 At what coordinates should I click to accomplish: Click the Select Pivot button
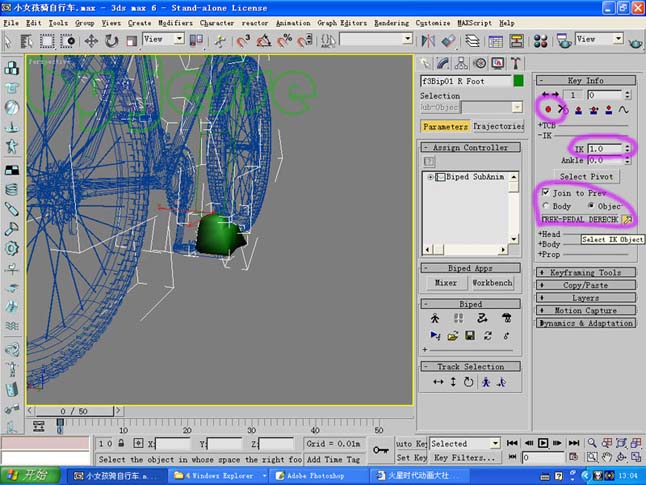586,176
